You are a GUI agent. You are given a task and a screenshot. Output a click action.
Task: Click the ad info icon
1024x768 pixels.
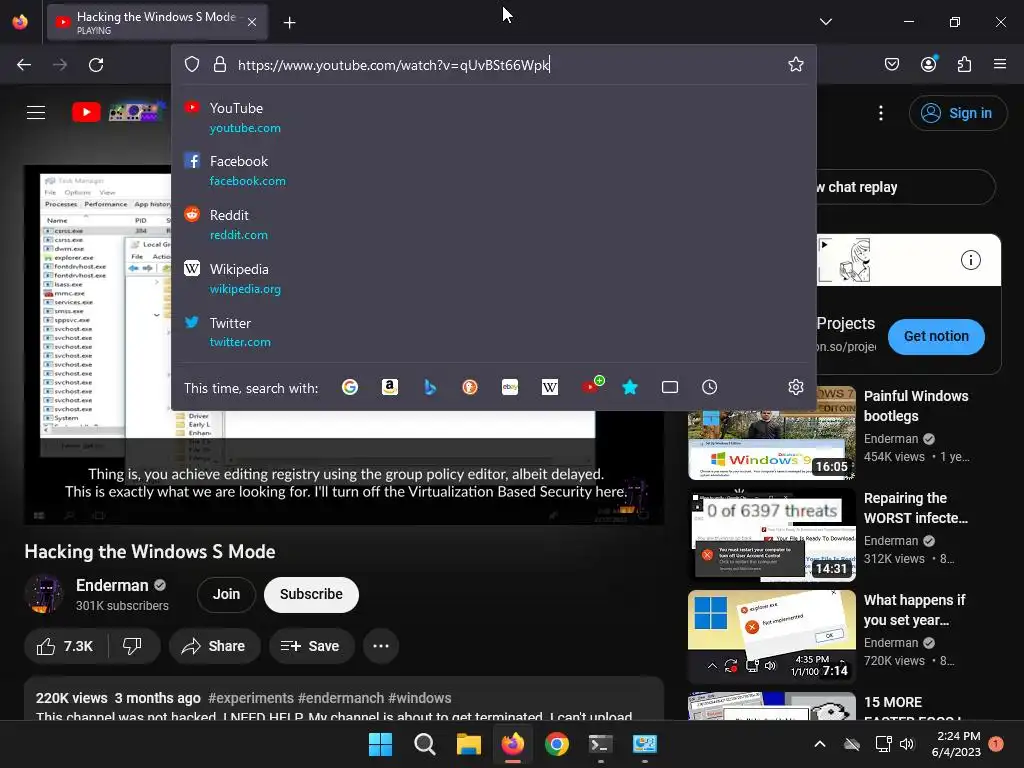970,261
